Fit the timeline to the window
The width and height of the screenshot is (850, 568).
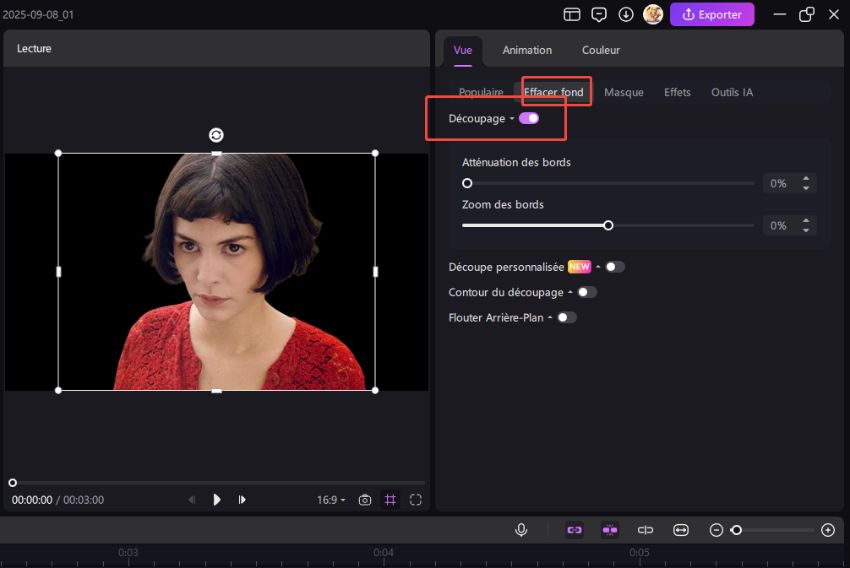681,530
